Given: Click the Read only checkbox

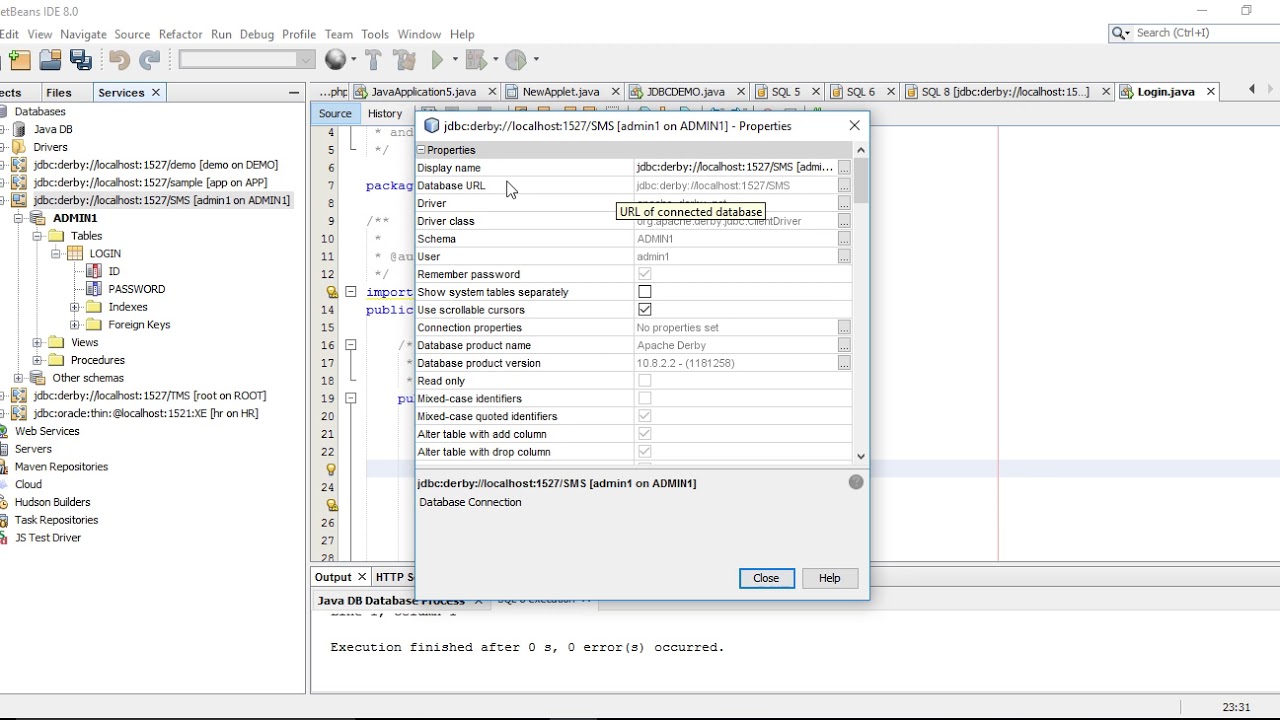Looking at the screenshot, I should (644, 381).
